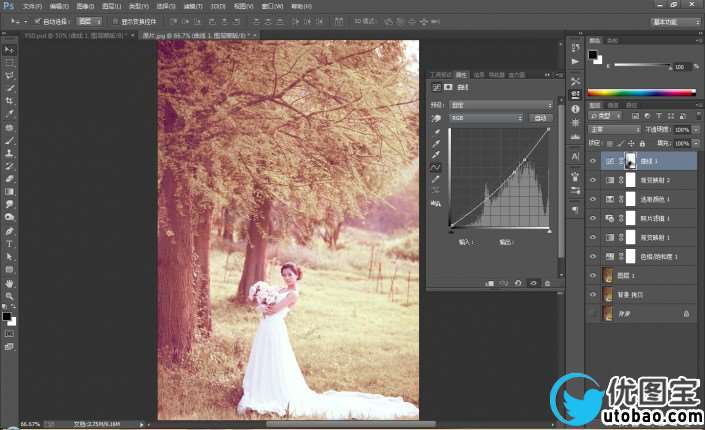Select the Magic Wand tool

pyautogui.click(x=9, y=88)
